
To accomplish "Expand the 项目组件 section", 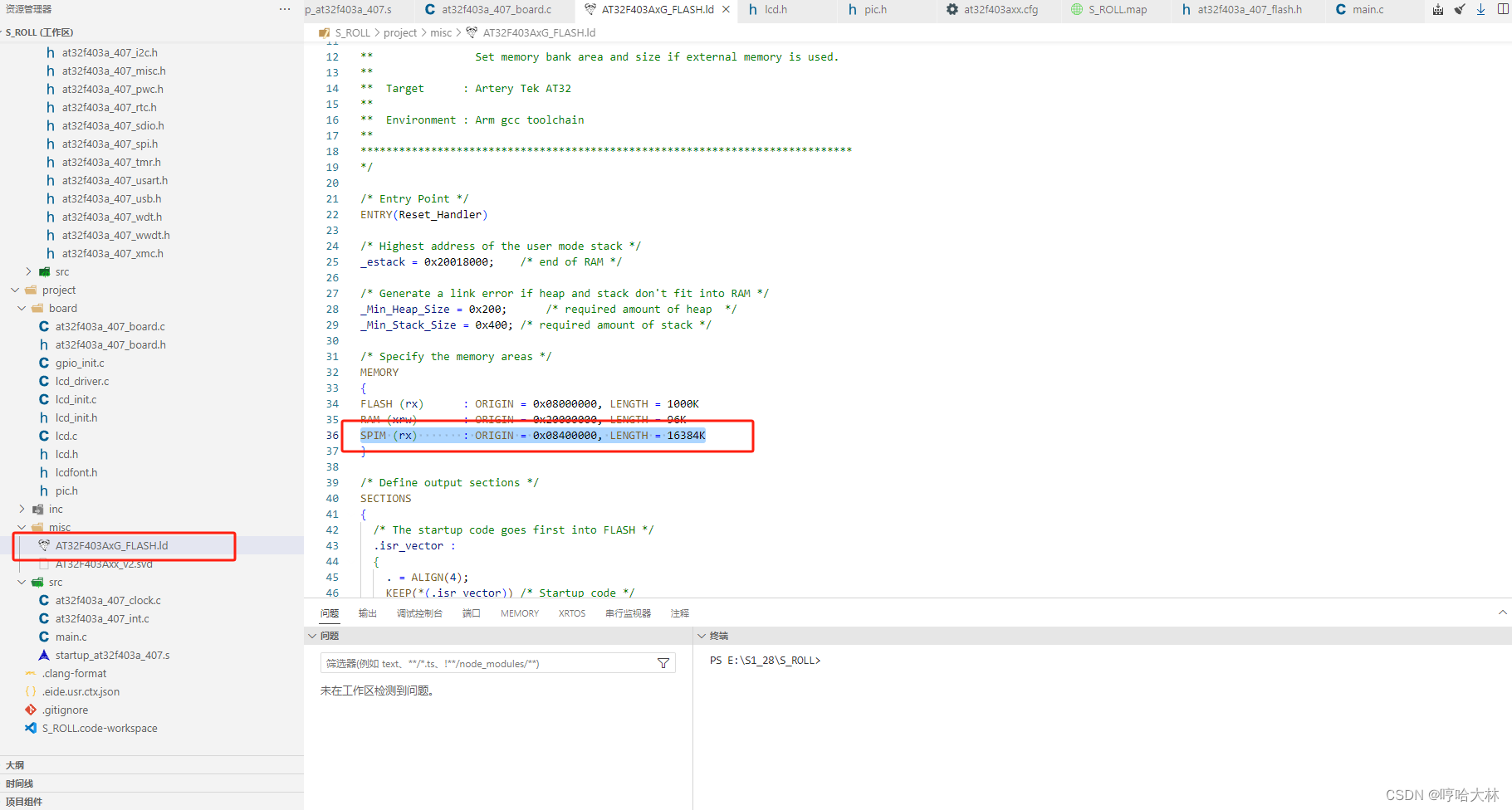I will click(x=152, y=802).
